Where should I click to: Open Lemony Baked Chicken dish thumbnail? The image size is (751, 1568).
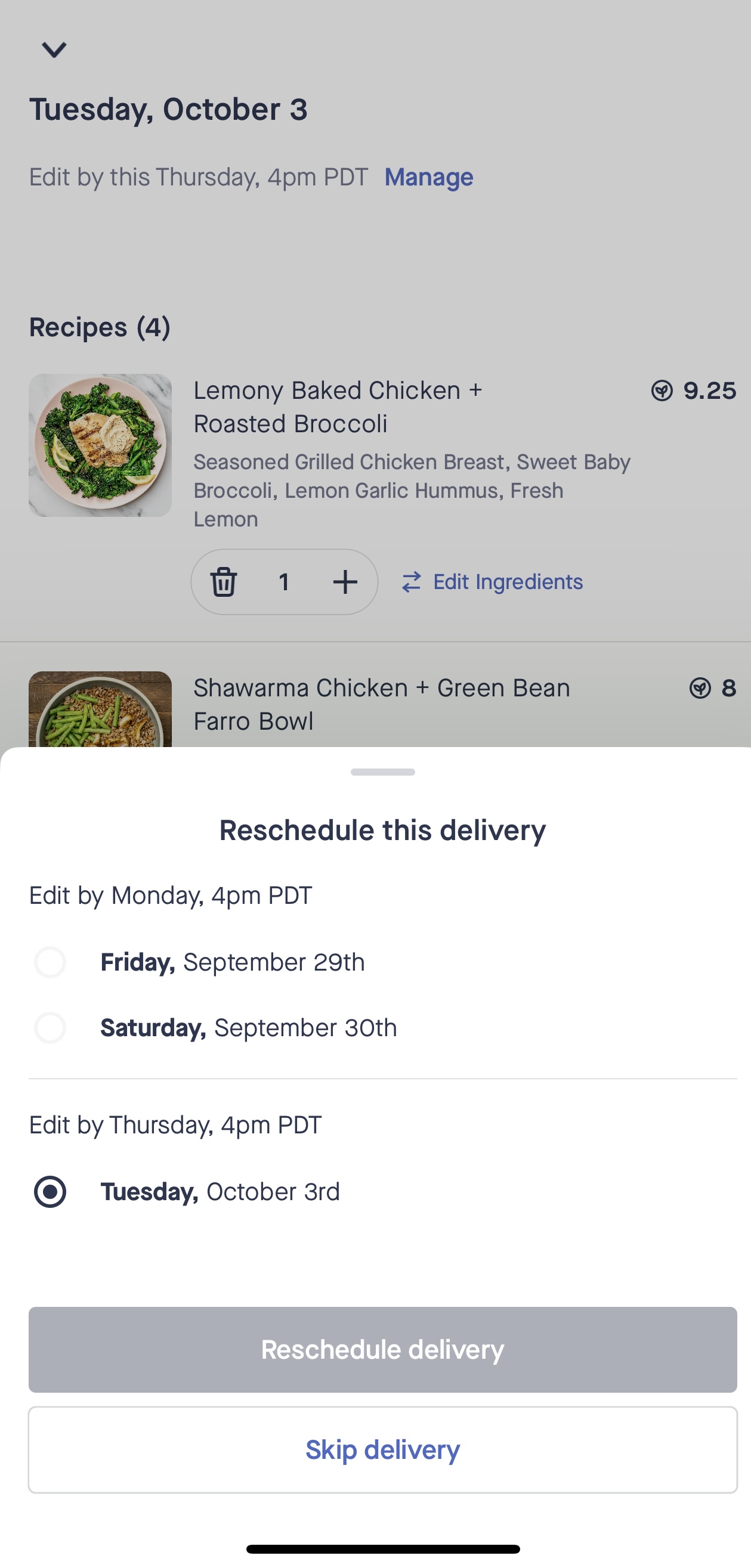coord(100,445)
